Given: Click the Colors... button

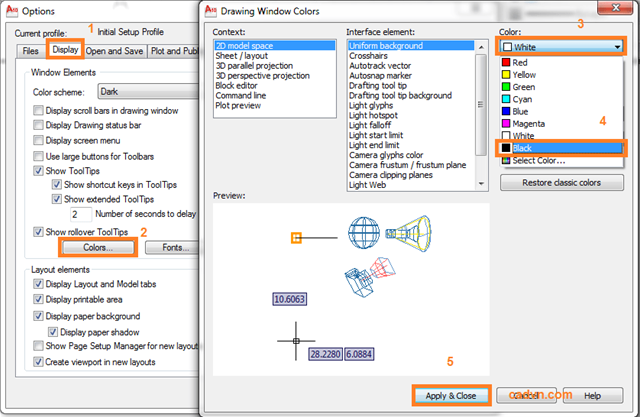Looking at the screenshot, I should click(x=98, y=248).
